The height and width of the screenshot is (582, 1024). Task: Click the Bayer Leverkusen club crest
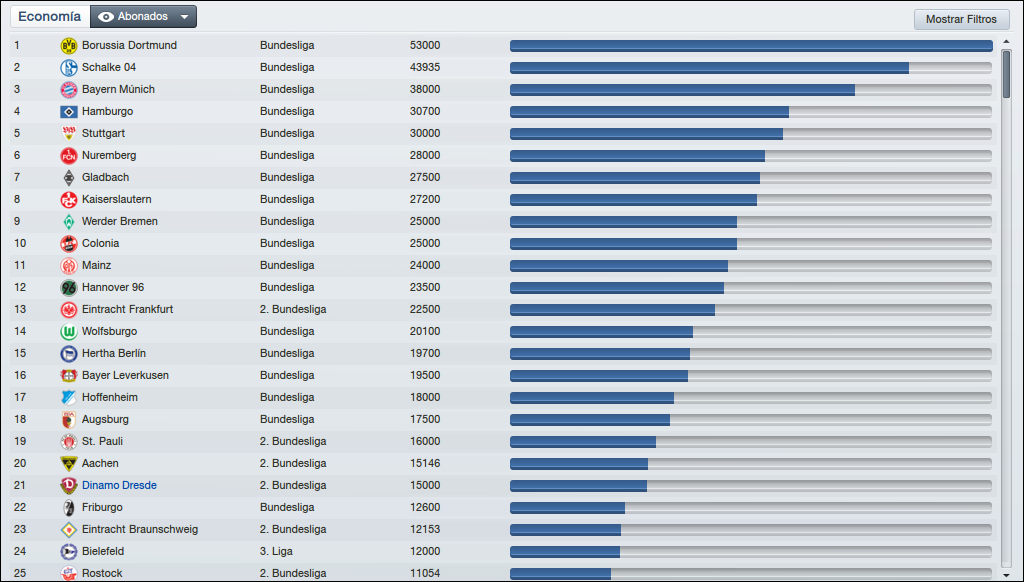click(69, 376)
